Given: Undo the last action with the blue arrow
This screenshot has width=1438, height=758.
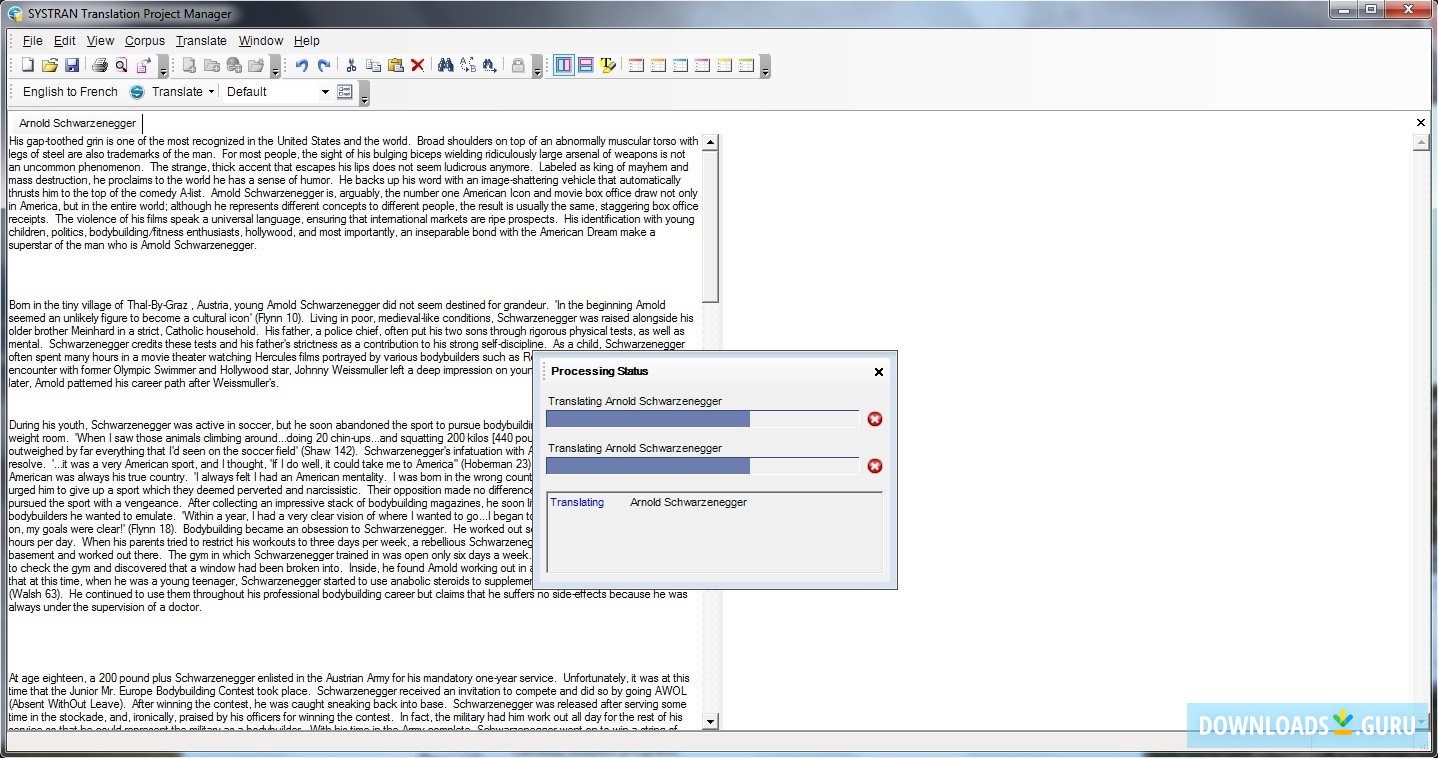Looking at the screenshot, I should point(301,66).
